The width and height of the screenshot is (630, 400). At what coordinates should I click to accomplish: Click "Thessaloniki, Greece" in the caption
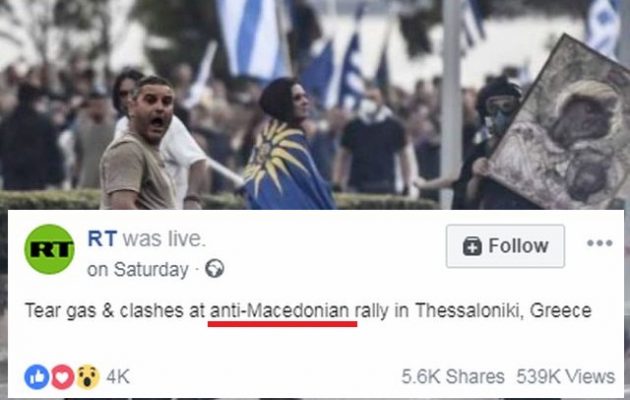point(503,311)
